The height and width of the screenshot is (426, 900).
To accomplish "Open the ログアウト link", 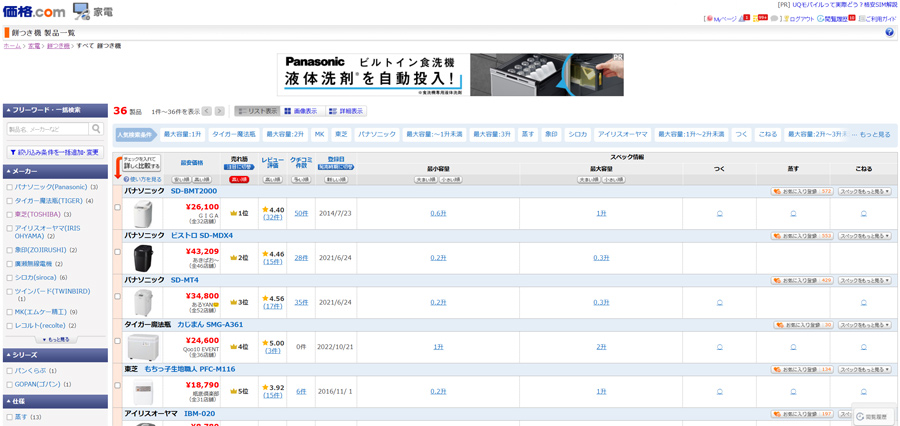I will click(x=802, y=19).
